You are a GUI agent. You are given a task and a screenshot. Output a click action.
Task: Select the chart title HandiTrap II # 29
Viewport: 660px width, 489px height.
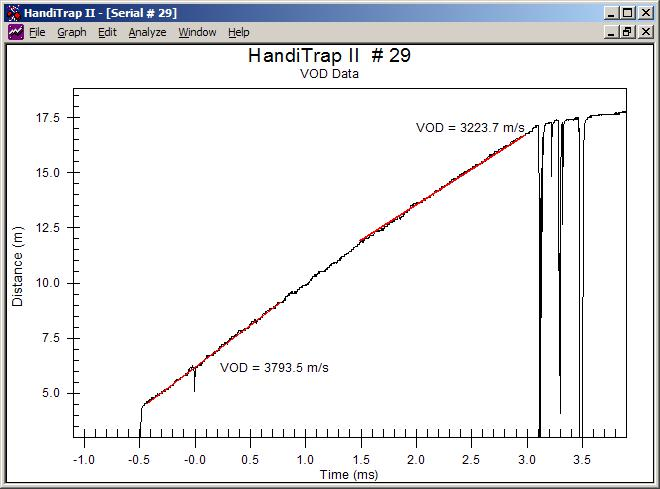(x=329, y=56)
